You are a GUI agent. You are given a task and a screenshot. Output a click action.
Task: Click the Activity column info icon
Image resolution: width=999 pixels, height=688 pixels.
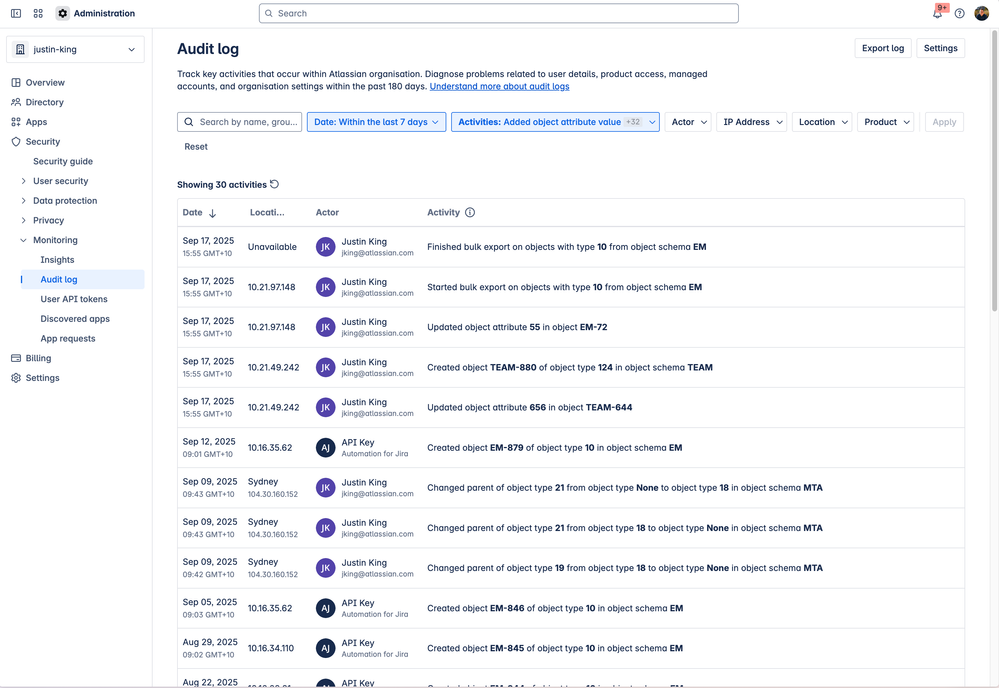click(x=470, y=212)
